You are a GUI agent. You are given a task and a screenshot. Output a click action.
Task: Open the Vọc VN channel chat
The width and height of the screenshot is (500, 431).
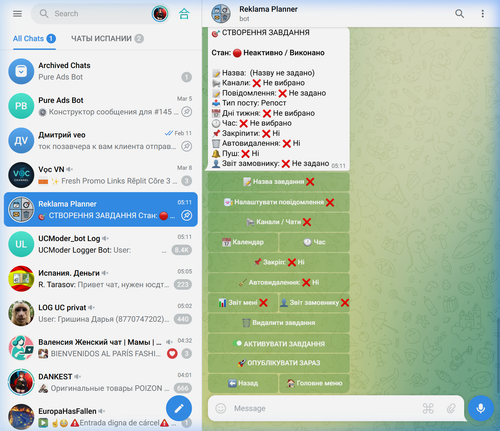point(101,175)
